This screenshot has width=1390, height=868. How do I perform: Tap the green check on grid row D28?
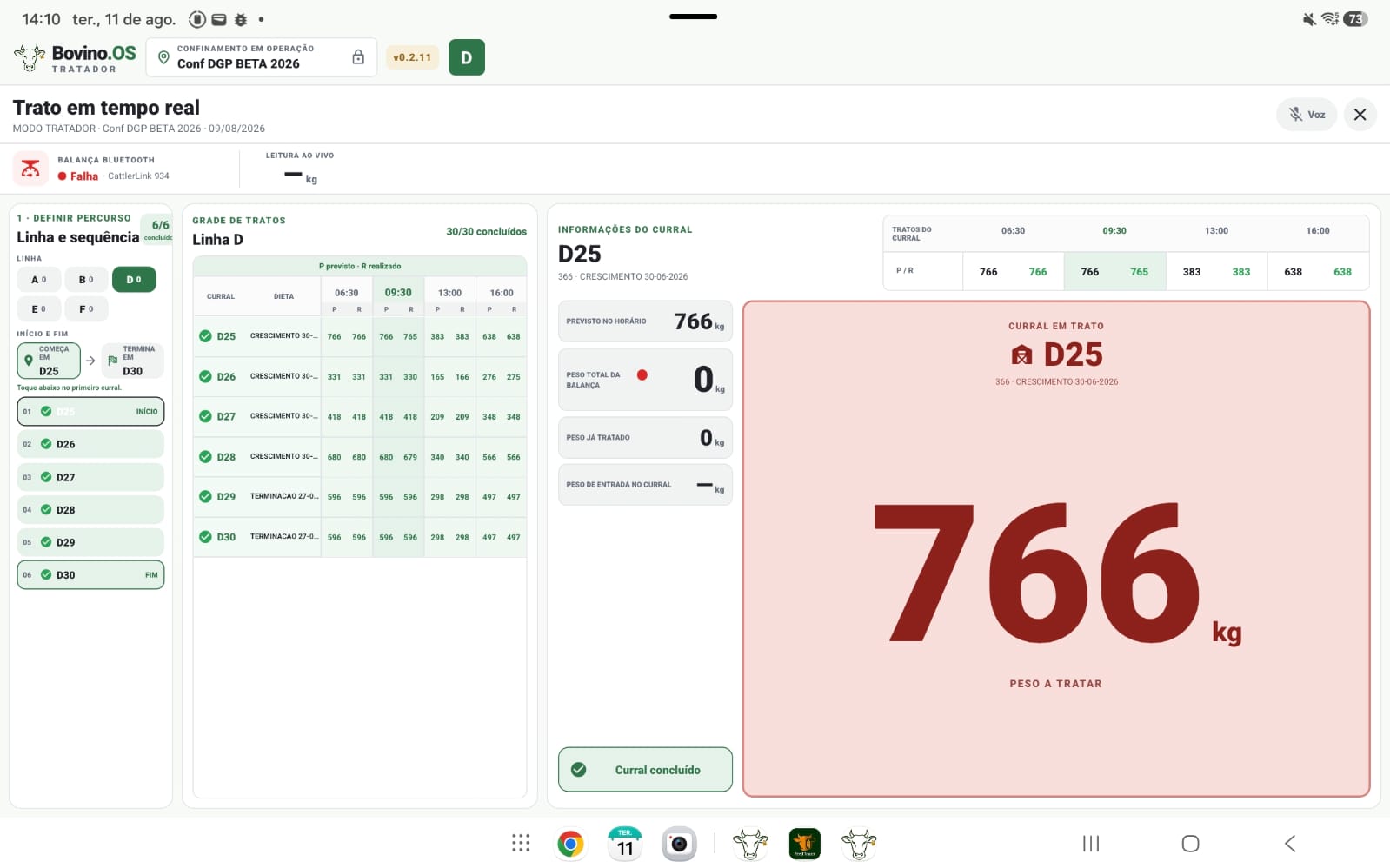[x=205, y=456]
